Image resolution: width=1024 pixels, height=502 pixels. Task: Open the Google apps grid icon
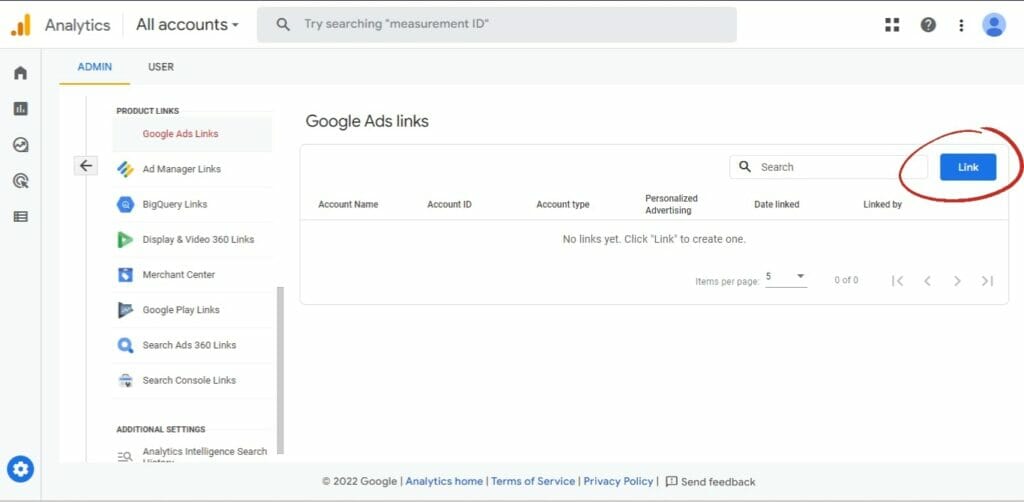coord(891,25)
